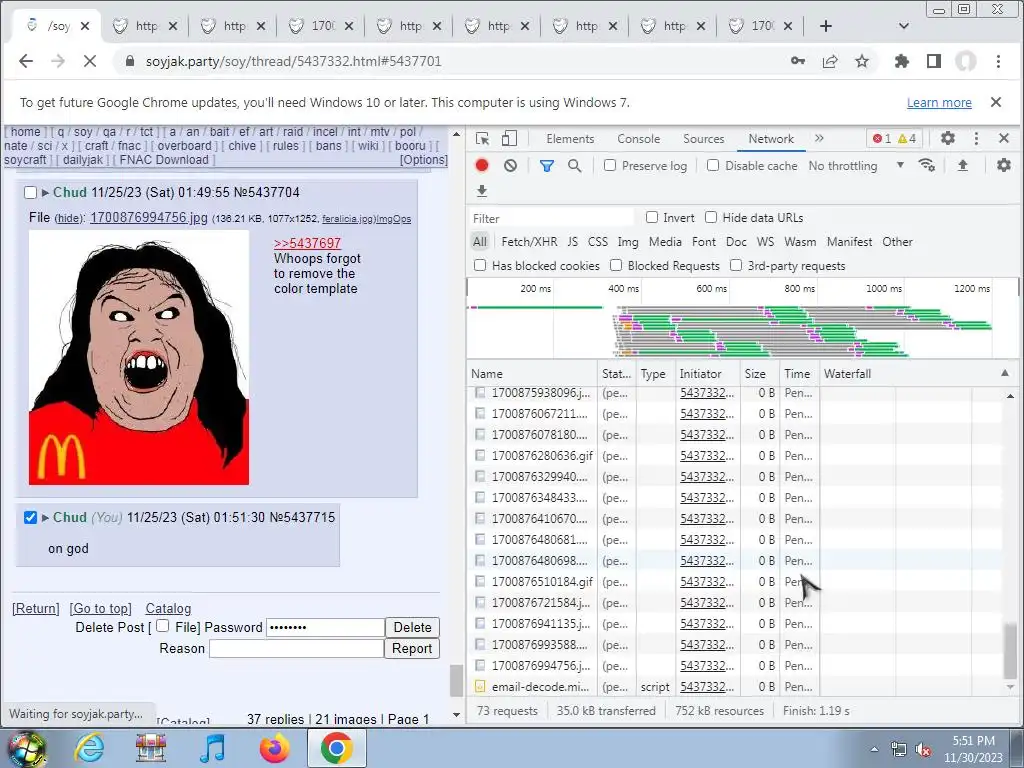Viewport: 1024px width, 768px height.
Task: Check Blocked Requests
Action: click(616, 265)
